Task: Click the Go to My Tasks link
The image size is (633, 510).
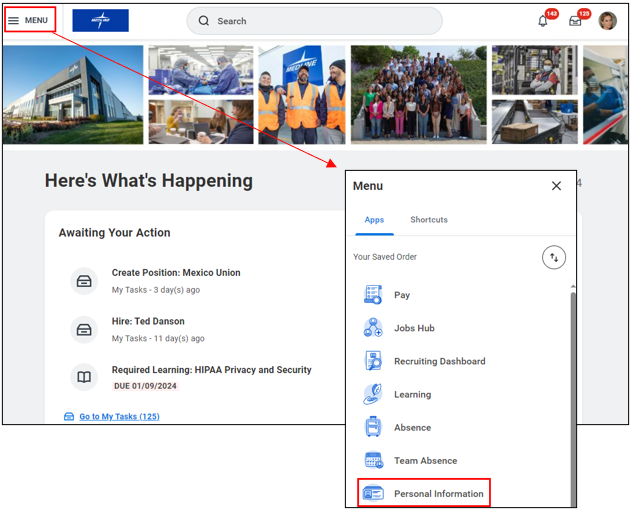Action: click(119, 416)
